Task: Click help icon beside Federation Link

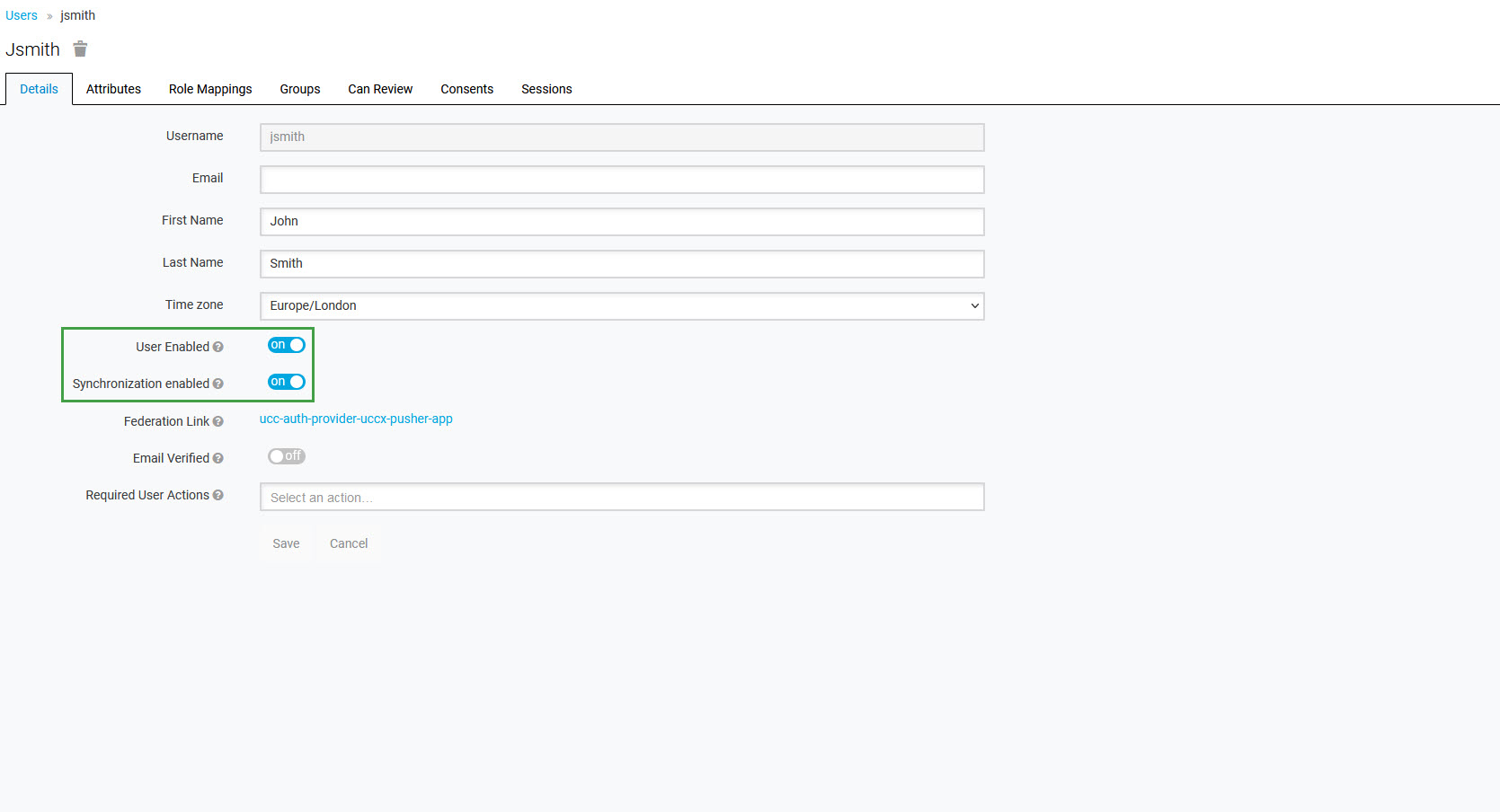Action: point(217,422)
